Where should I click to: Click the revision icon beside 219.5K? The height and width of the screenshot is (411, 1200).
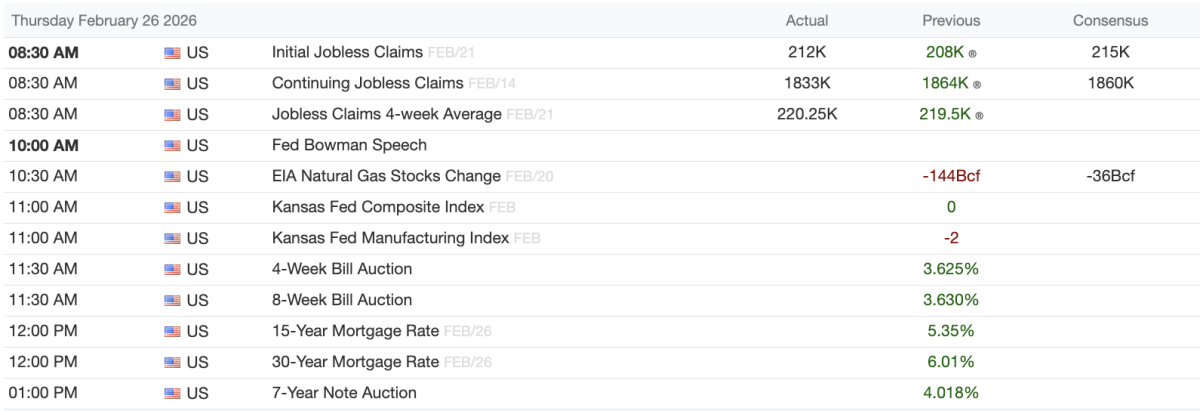coord(979,116)
